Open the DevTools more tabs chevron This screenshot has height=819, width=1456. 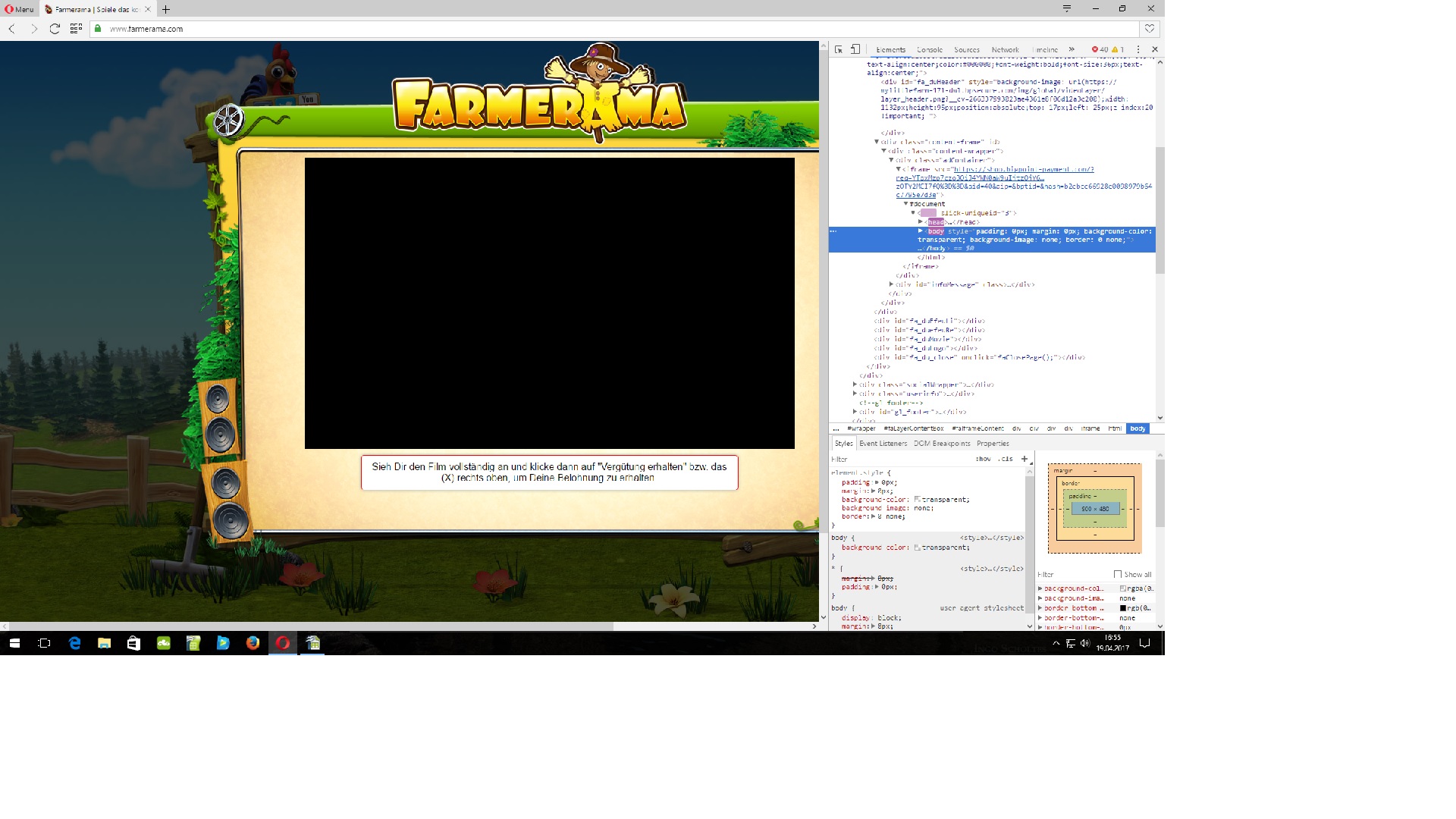tap(1072, 49)
